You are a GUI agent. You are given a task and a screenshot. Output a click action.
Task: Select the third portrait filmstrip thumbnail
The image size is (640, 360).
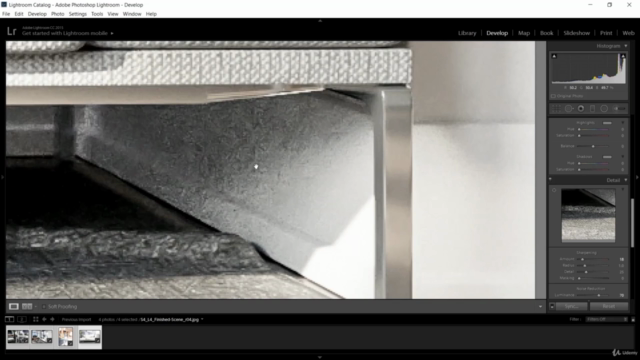pos(65,337)
